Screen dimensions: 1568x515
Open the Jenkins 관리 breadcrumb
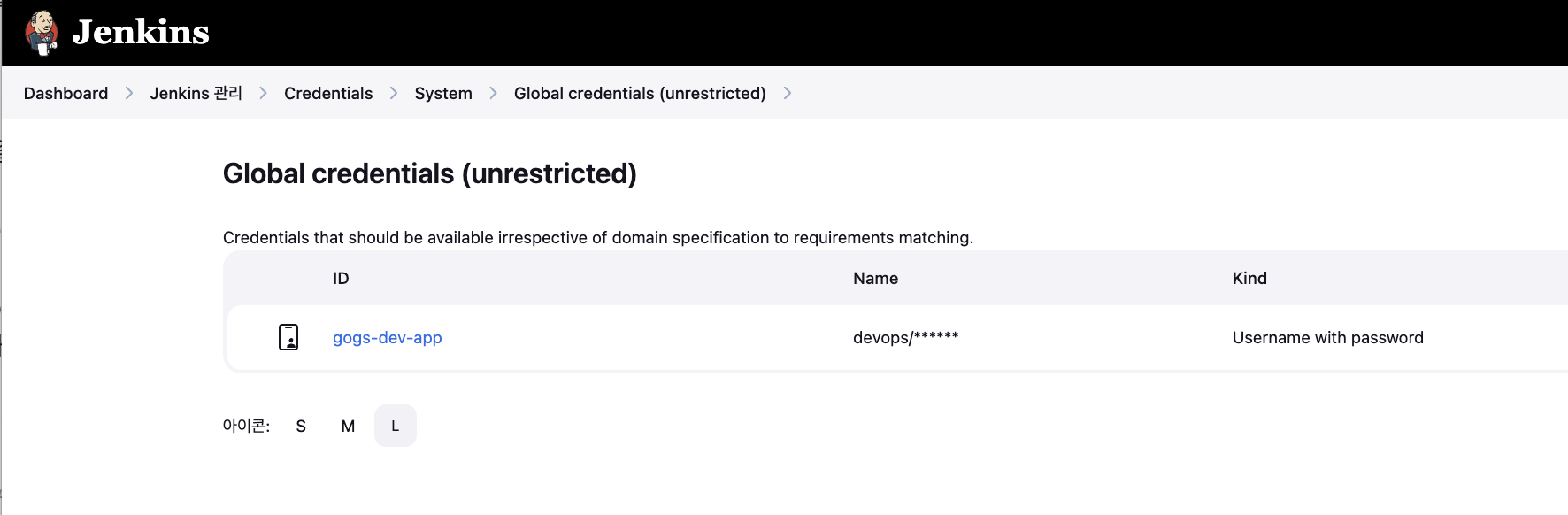(196, 93)
